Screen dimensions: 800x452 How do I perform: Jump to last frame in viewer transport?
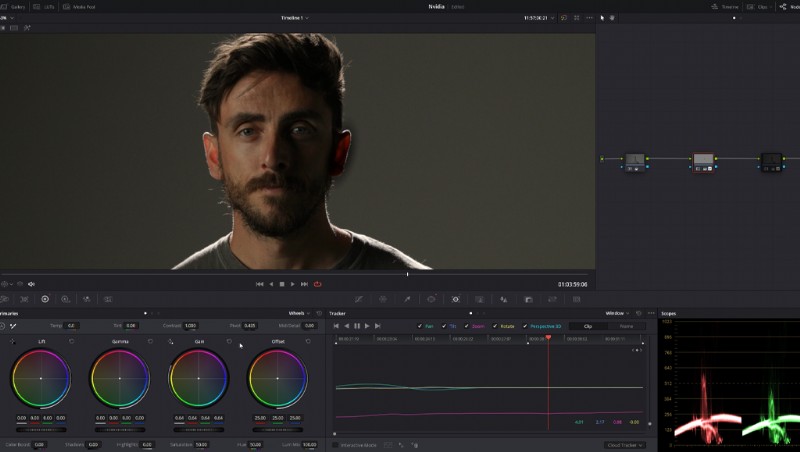pos(304,284)
